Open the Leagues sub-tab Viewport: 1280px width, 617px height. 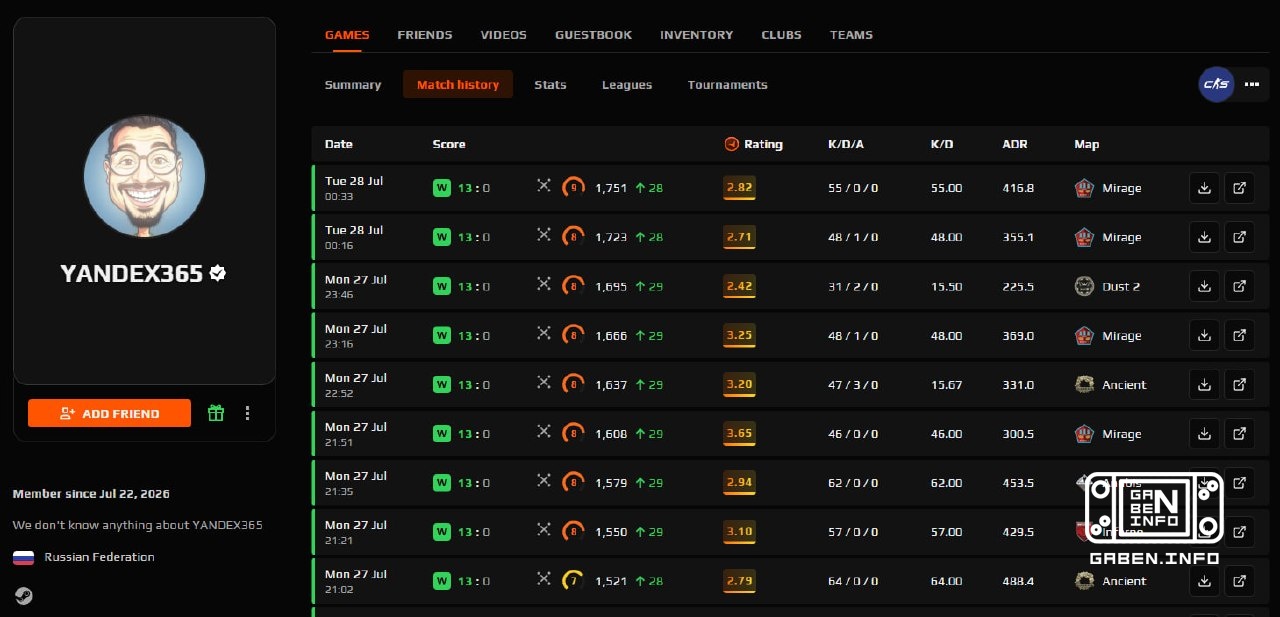coord(627,85)
